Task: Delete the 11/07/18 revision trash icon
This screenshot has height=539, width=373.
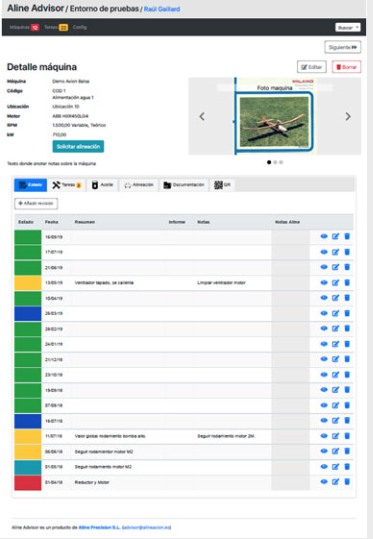Action: click(x=347, y=436)
